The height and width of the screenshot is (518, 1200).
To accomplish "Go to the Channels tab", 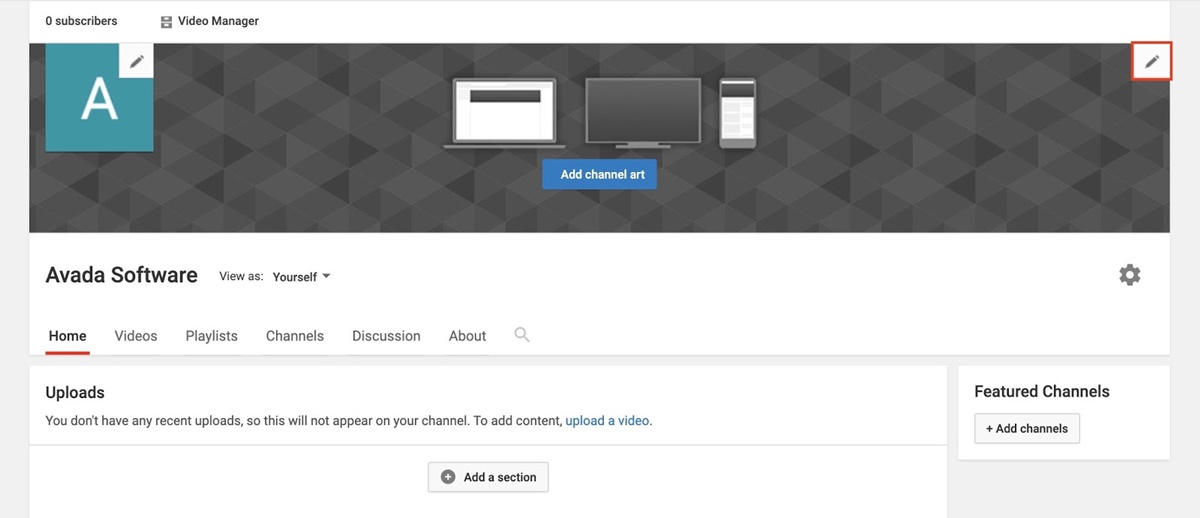I will click(x=295, y=336).
